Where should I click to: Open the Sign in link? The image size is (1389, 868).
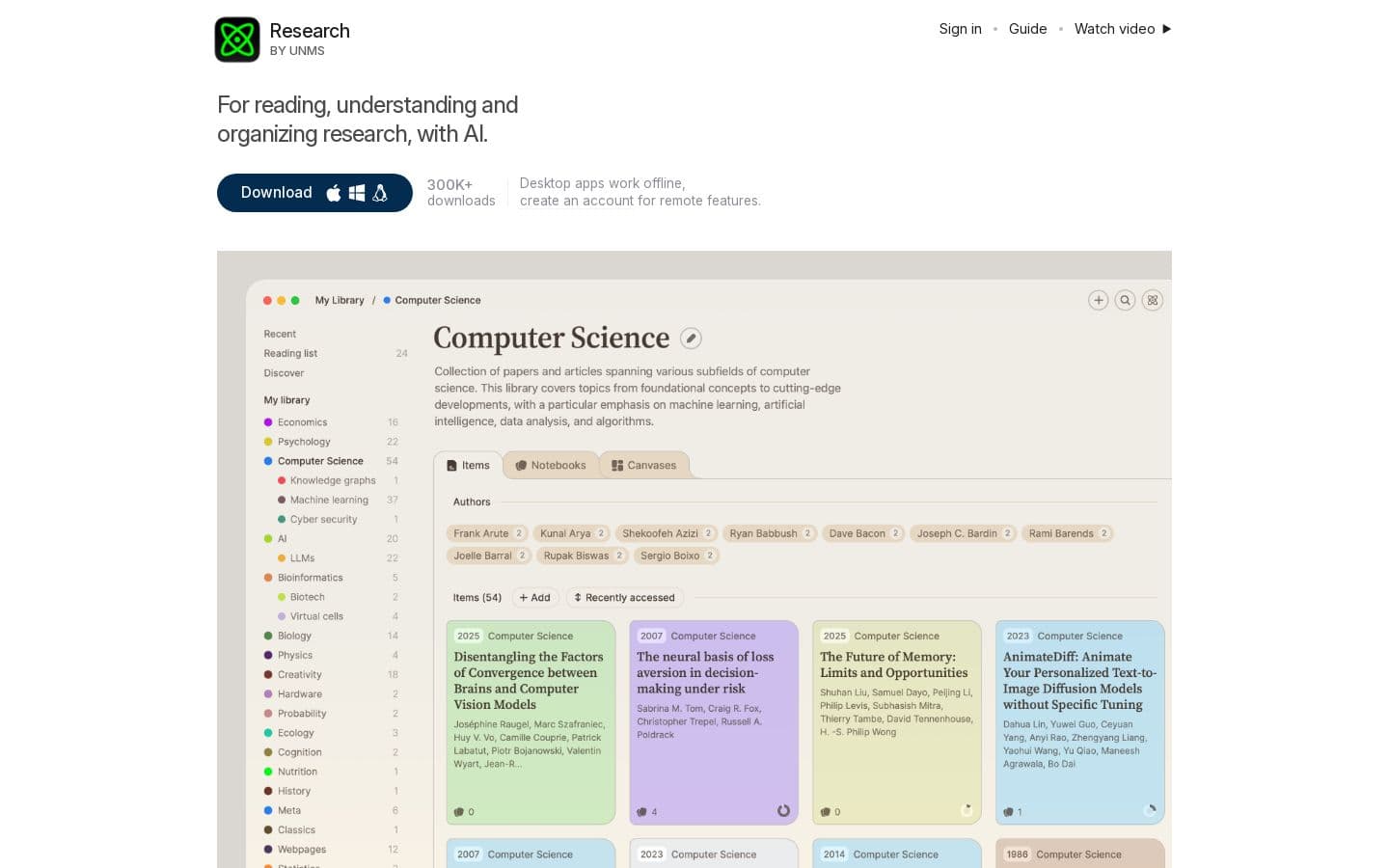pos(960,29)
